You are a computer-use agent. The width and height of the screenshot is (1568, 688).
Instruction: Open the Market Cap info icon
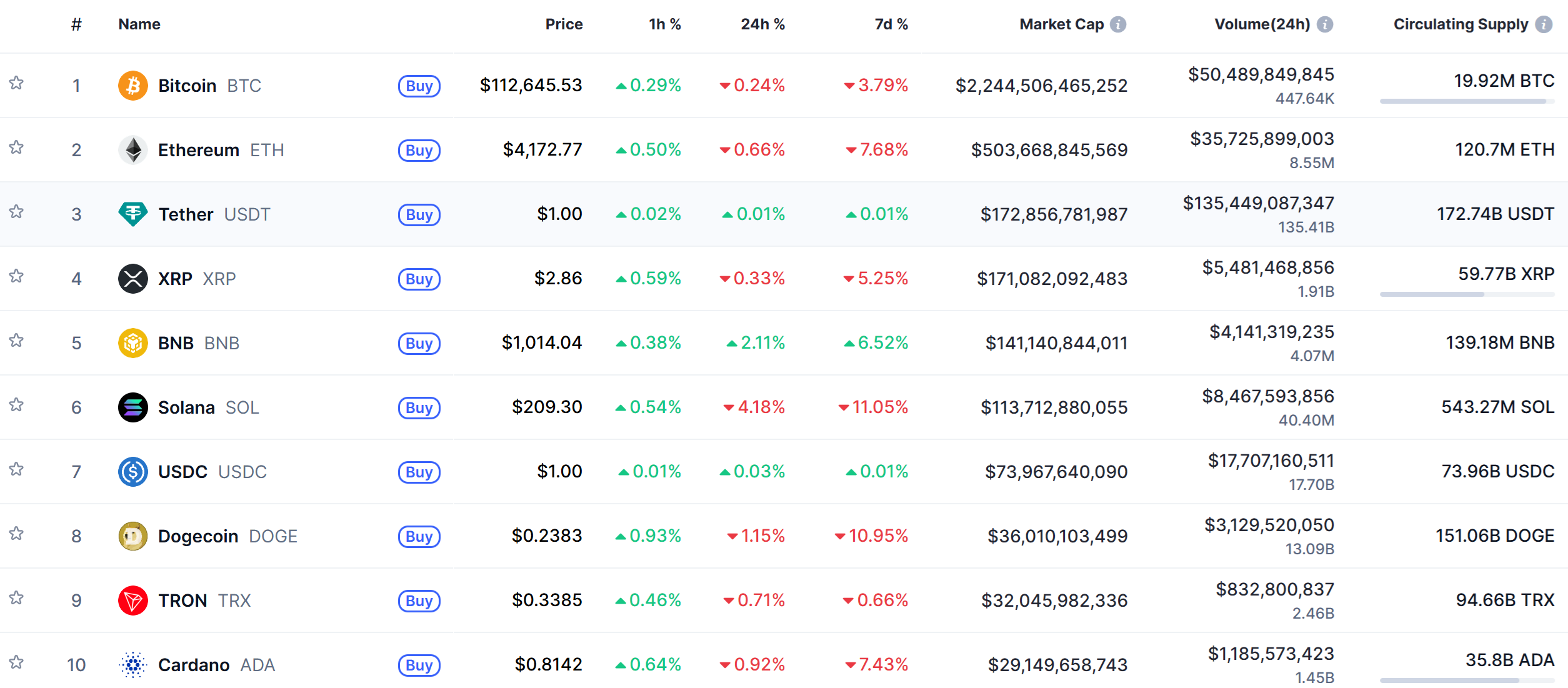pos(1118,24)
